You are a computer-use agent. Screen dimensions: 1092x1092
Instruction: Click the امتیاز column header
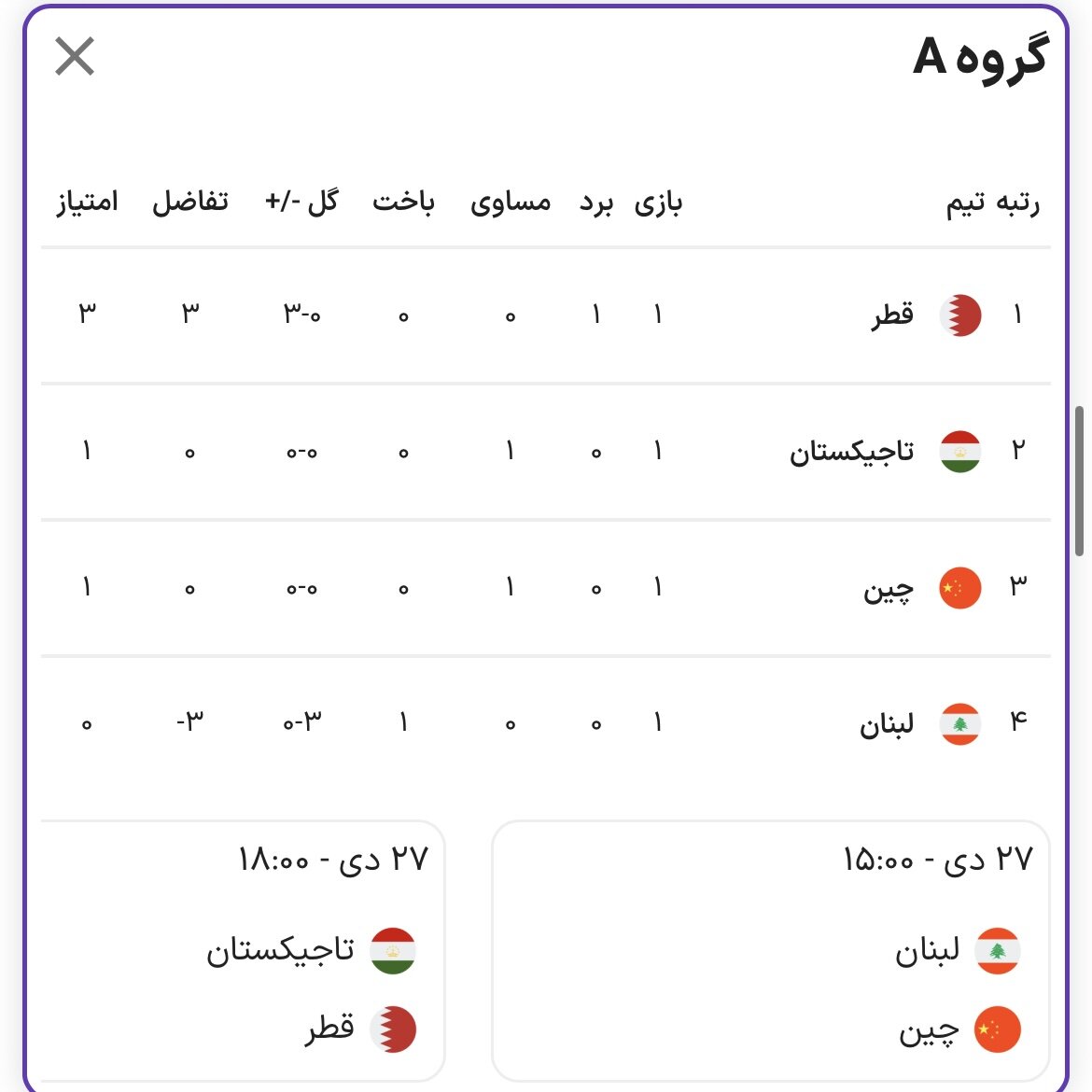(87, 201)
